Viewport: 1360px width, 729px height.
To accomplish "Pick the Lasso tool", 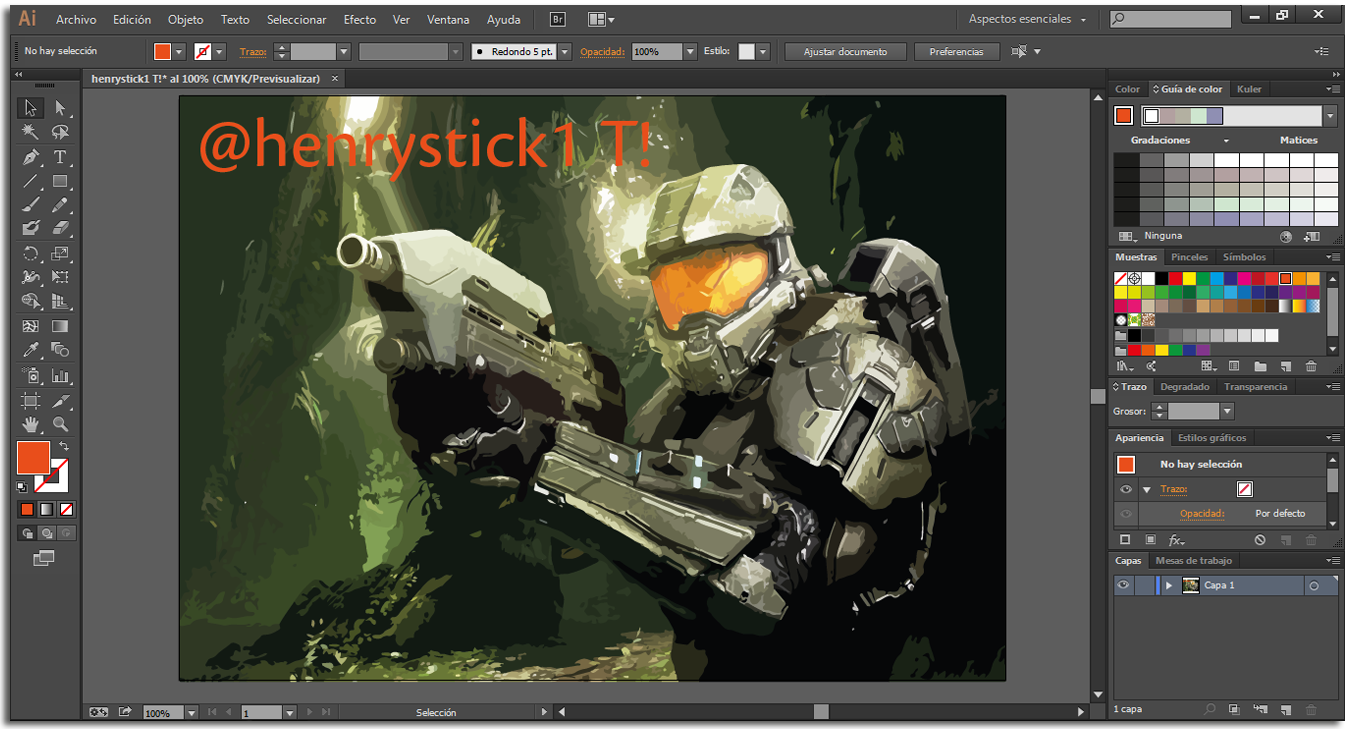I will click(x=60, y=132).
